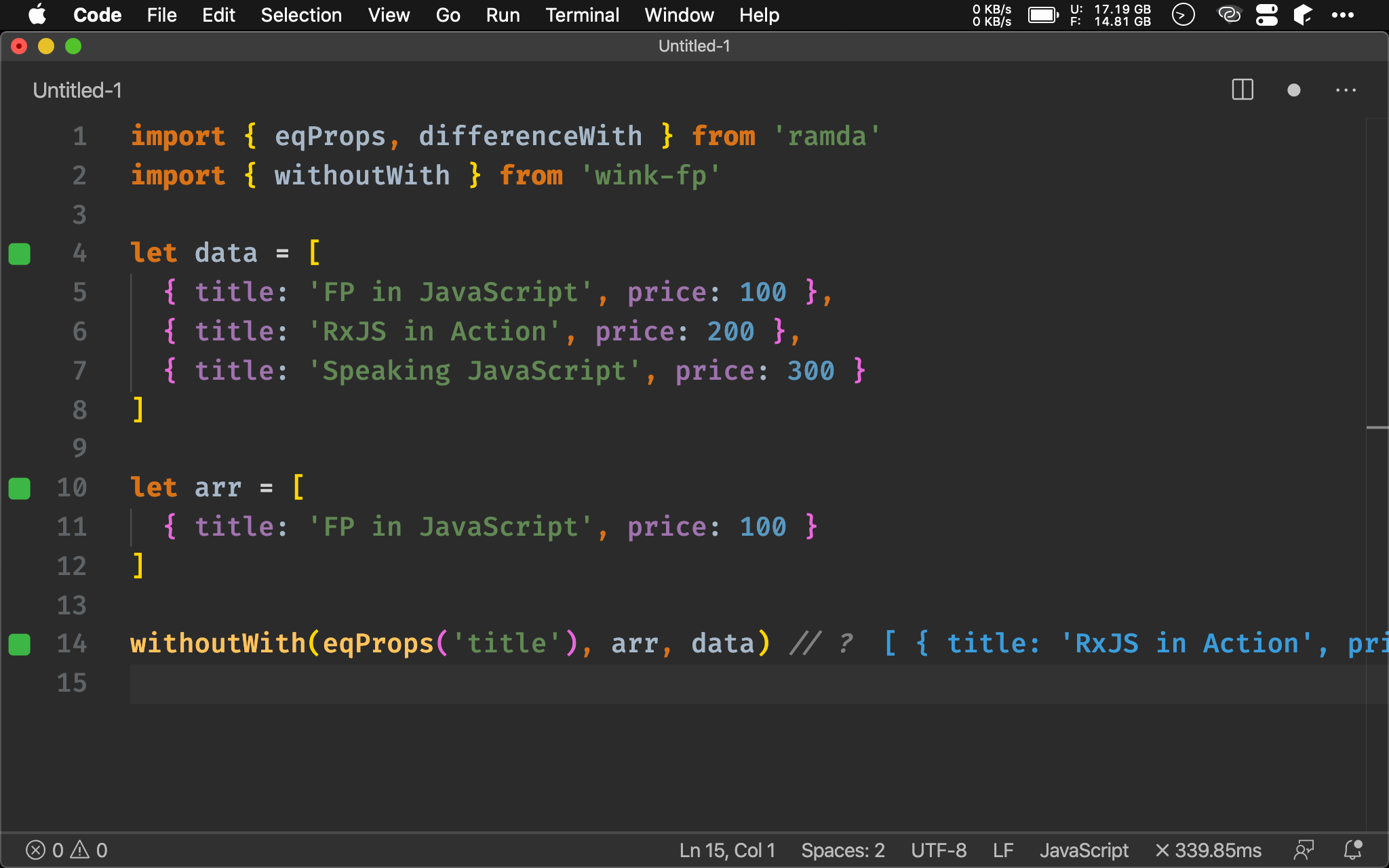Click the battery status icon

pyautogui.click(x=1043, y=15)
